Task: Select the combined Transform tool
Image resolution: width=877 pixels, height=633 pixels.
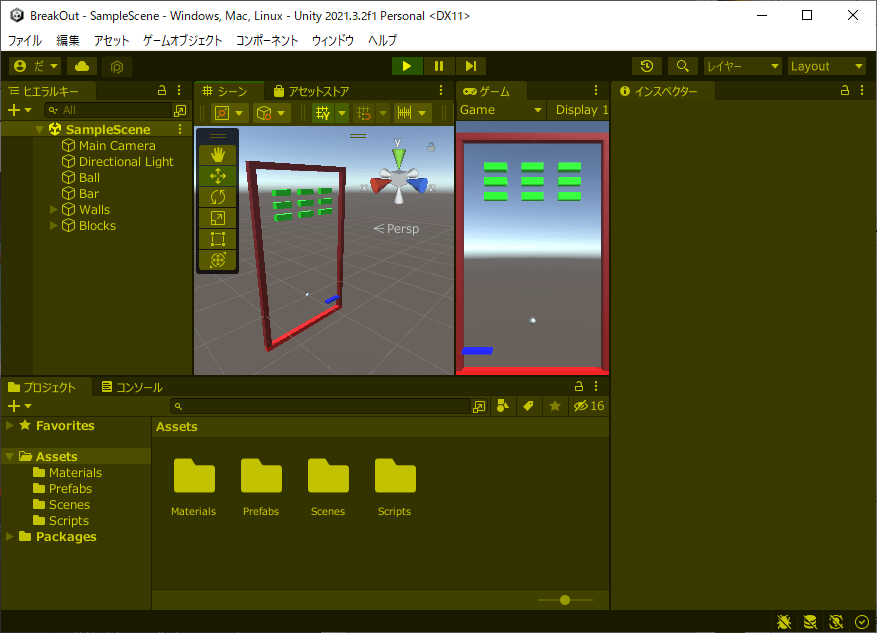Action: coord(218,260)
